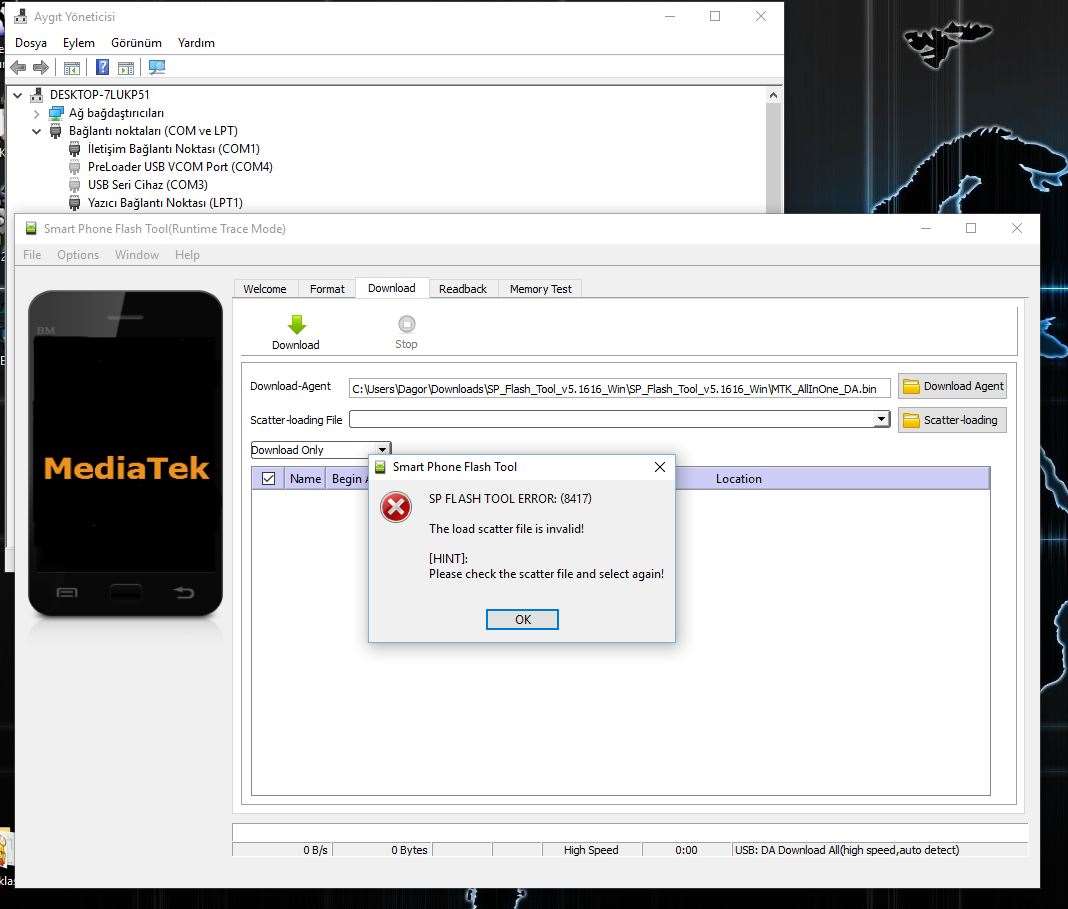Viewport: 1068px width, 909px height.
Task: Switch to the Welcome tab
Action: pyautogui.click(x=265, y=289)
